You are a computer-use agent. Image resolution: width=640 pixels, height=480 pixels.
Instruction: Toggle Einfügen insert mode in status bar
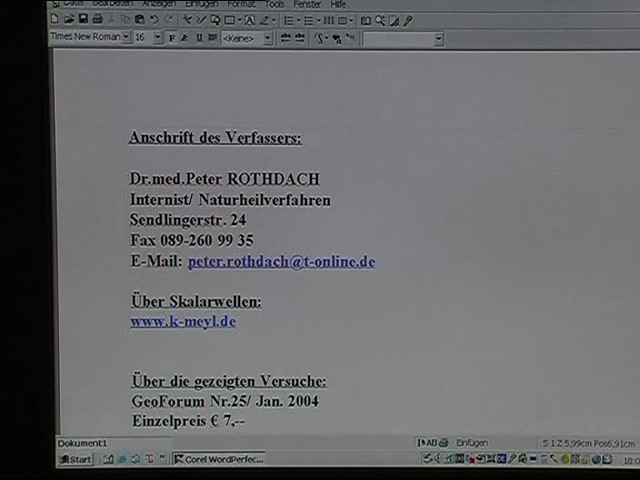472,443
